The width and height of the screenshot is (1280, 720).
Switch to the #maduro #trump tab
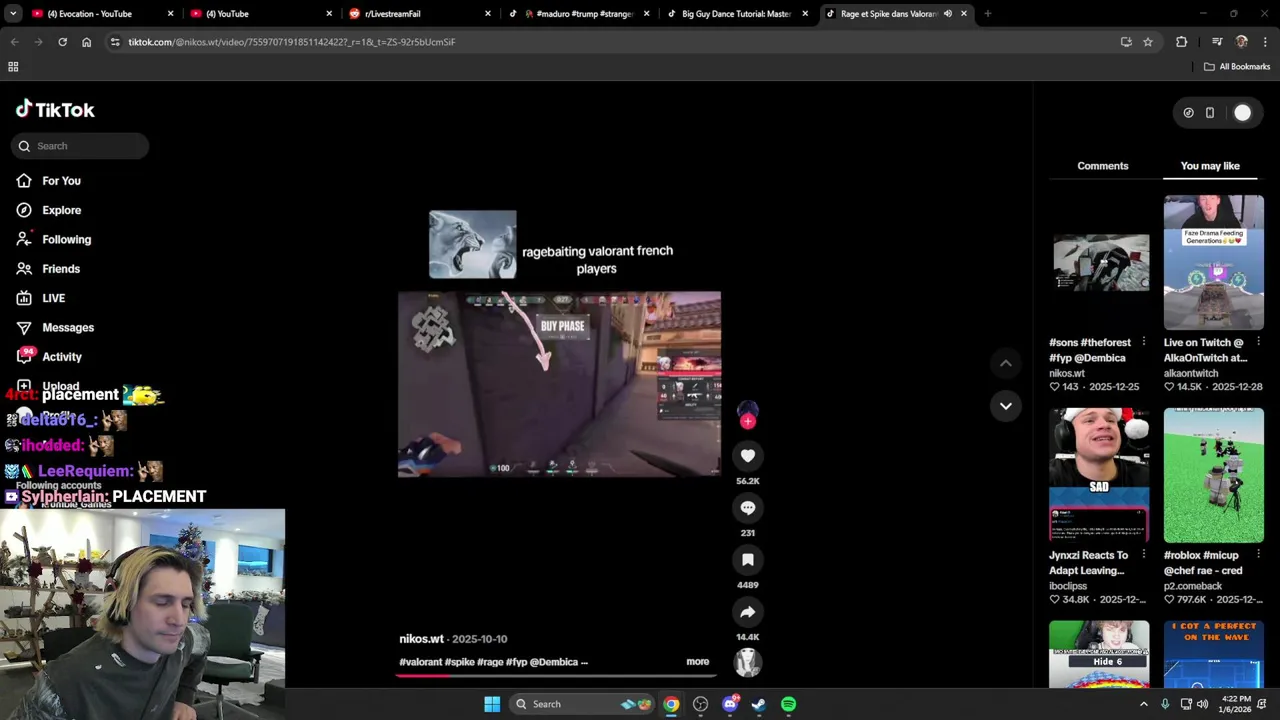[x=577, y=14]
